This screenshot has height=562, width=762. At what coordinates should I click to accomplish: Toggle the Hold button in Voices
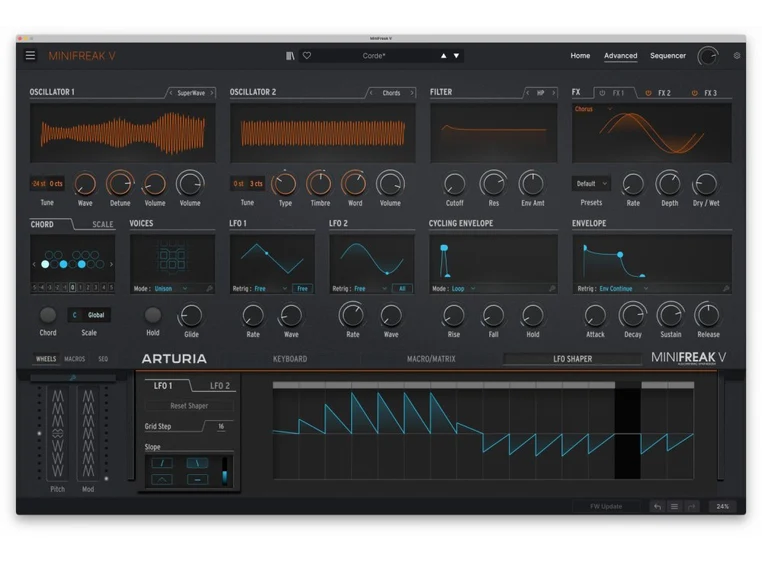pyautogui.click(x=153, y=315)
